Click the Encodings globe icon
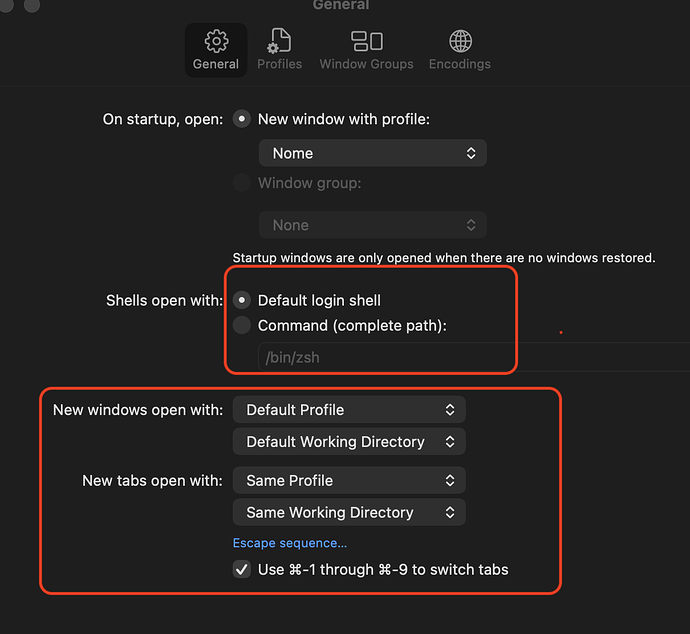690x634 pixels. (460, 40)
